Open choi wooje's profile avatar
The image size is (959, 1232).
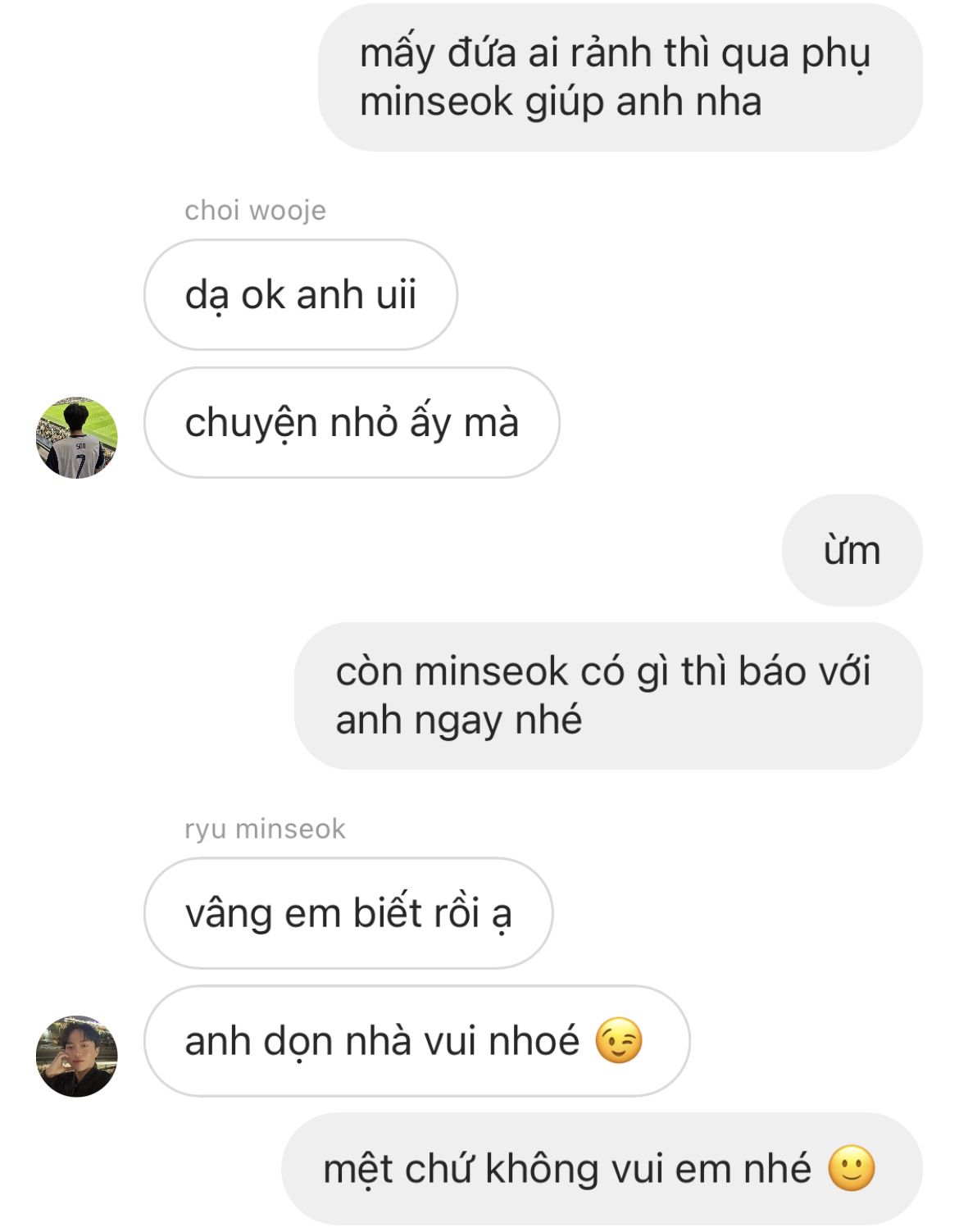click(77, 438)
